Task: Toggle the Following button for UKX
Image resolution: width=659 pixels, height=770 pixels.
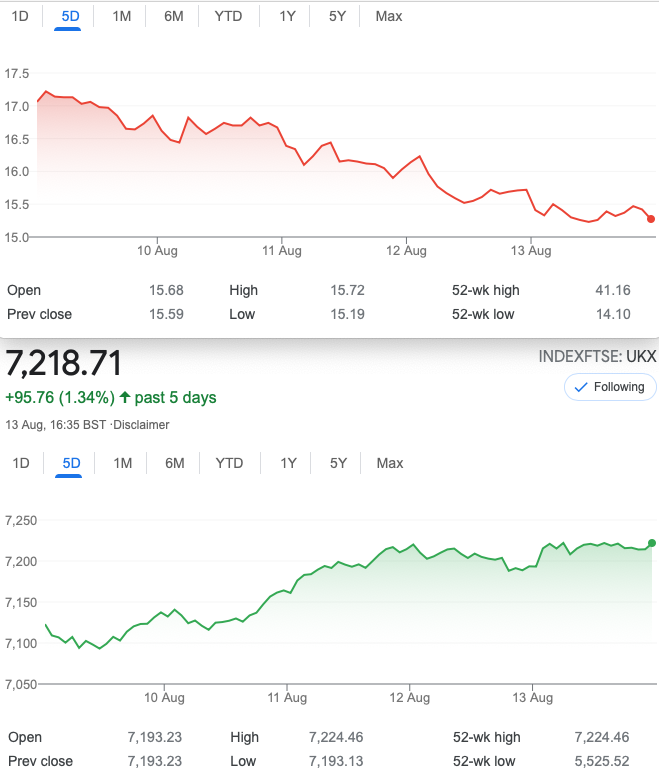Action: click(610, 387)
